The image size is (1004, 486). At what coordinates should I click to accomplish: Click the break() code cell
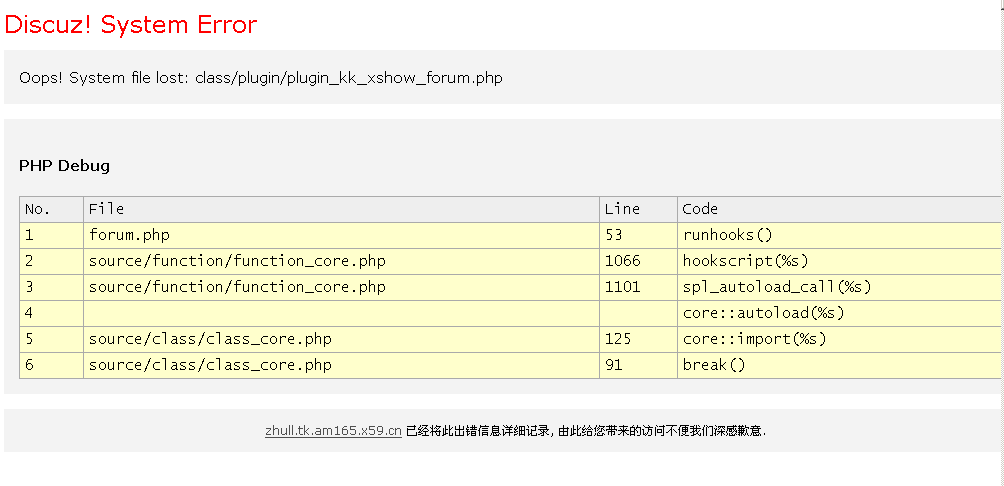pos(839,366)
